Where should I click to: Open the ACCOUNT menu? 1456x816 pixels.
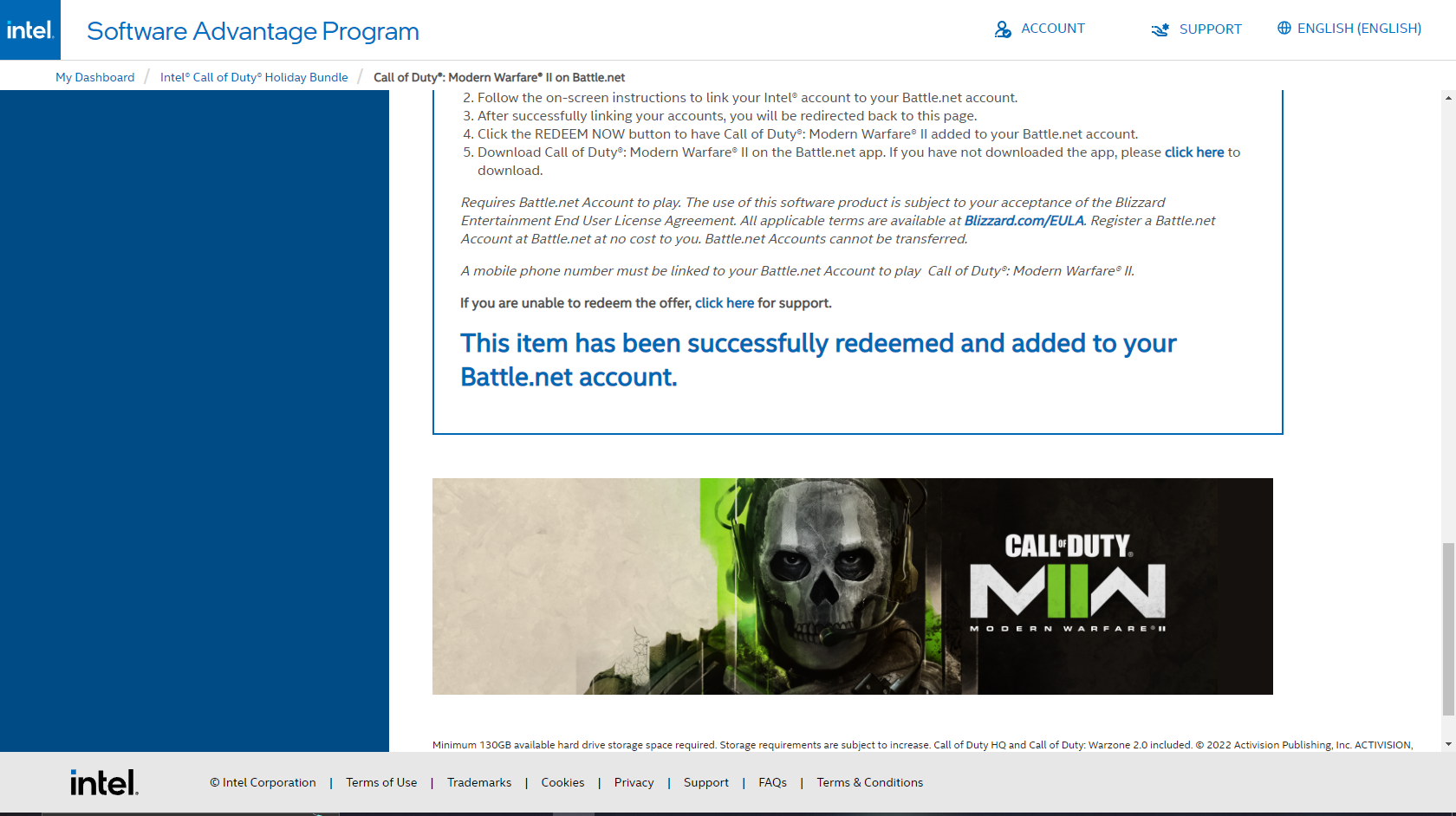coord(1052,29)
